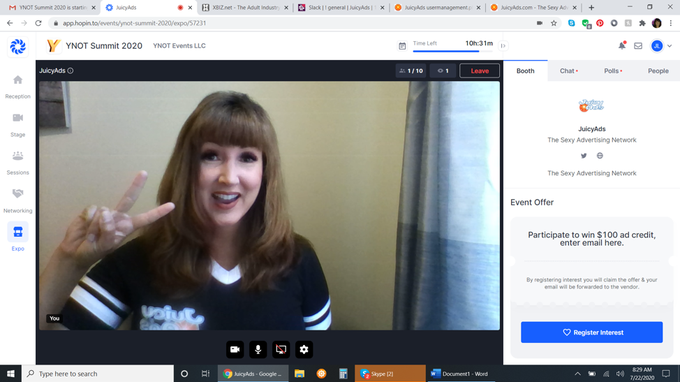
Task: Click the YNOT Summit Y logo
Action: (x=53, y=46)
